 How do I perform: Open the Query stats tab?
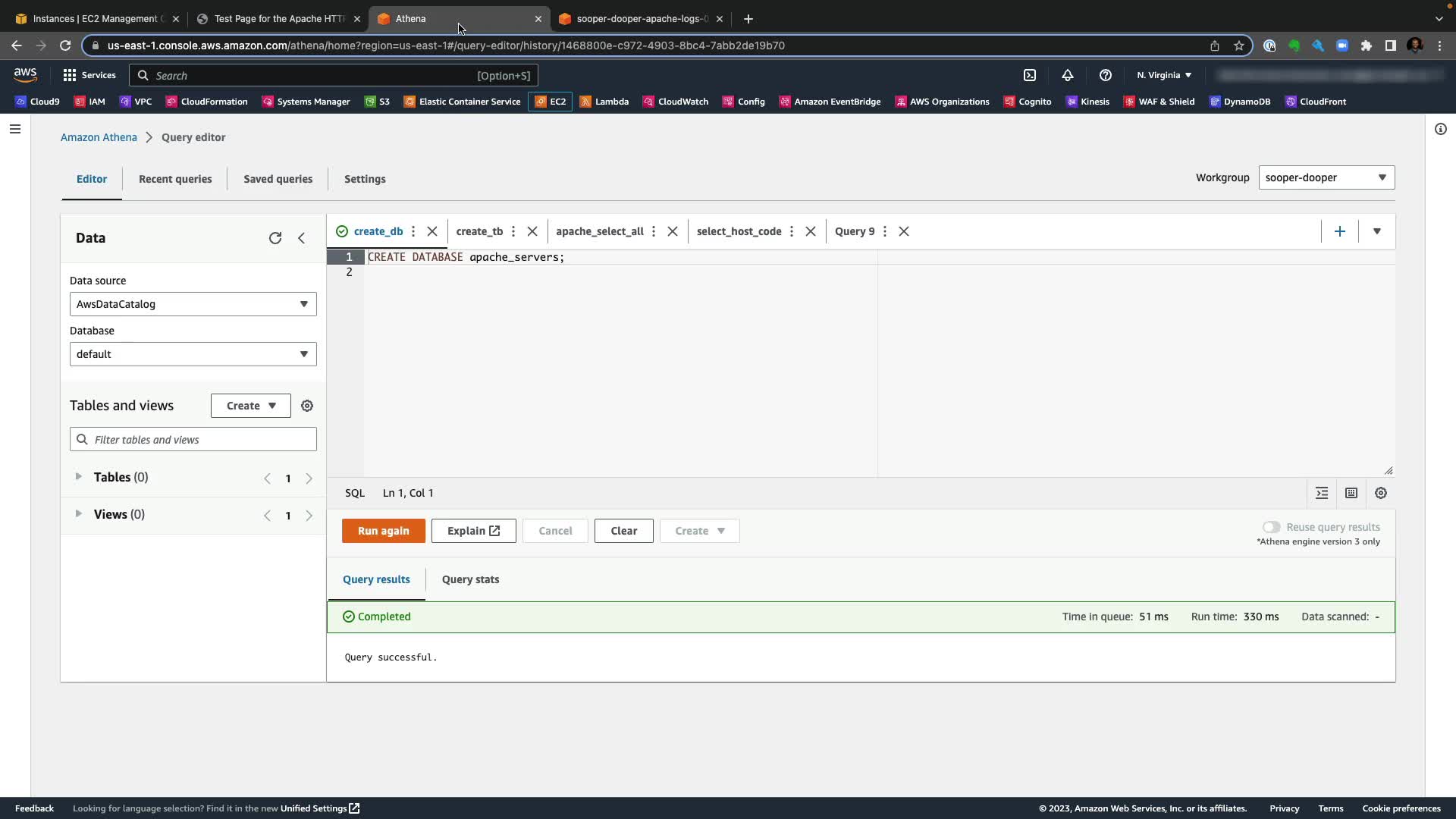(x=470, y=579)
